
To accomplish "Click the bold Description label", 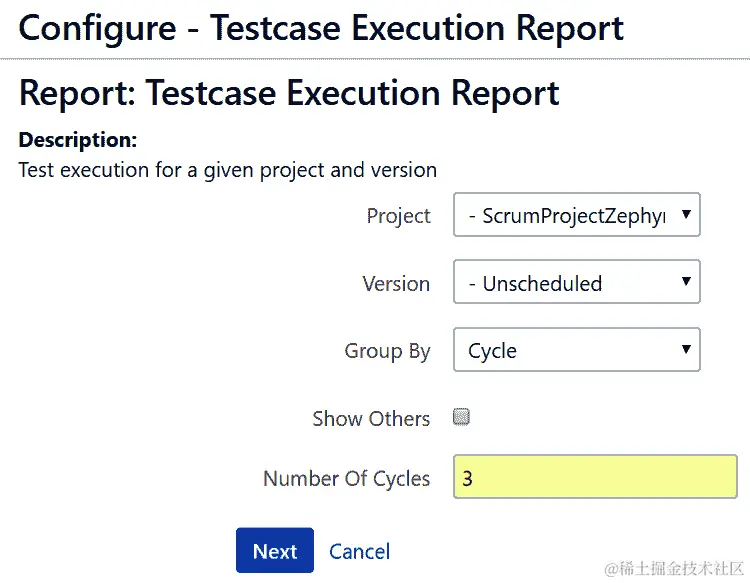I will (x=77, y=140).
